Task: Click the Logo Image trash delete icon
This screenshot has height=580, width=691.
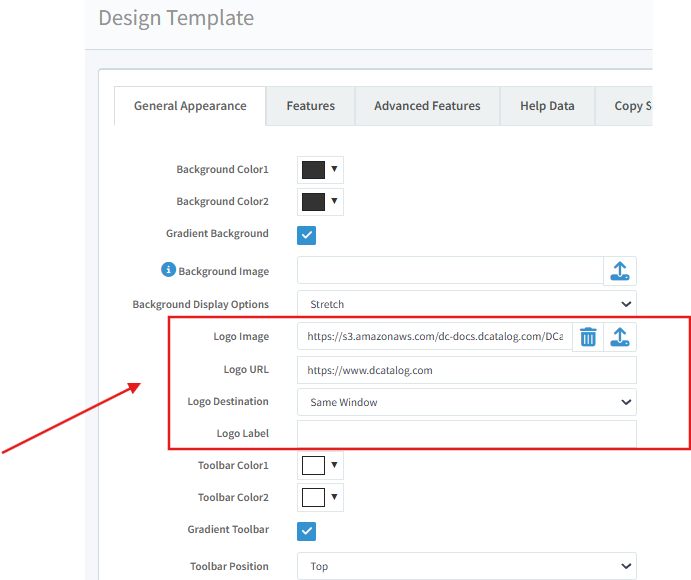Action: click(588, 337)
